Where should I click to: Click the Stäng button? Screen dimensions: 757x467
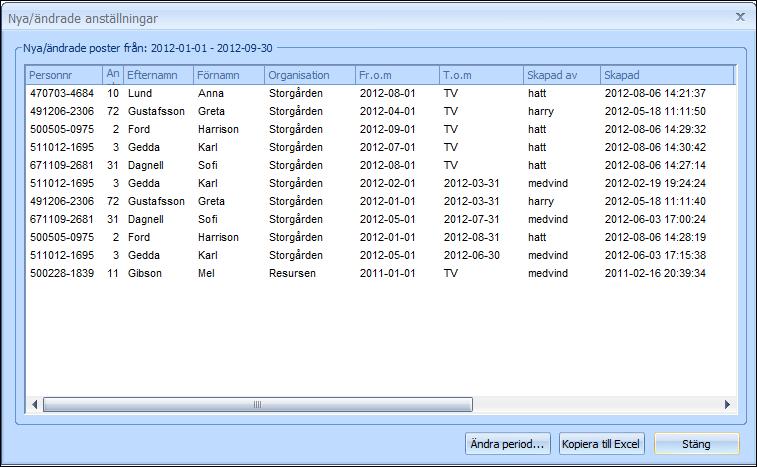696,444
